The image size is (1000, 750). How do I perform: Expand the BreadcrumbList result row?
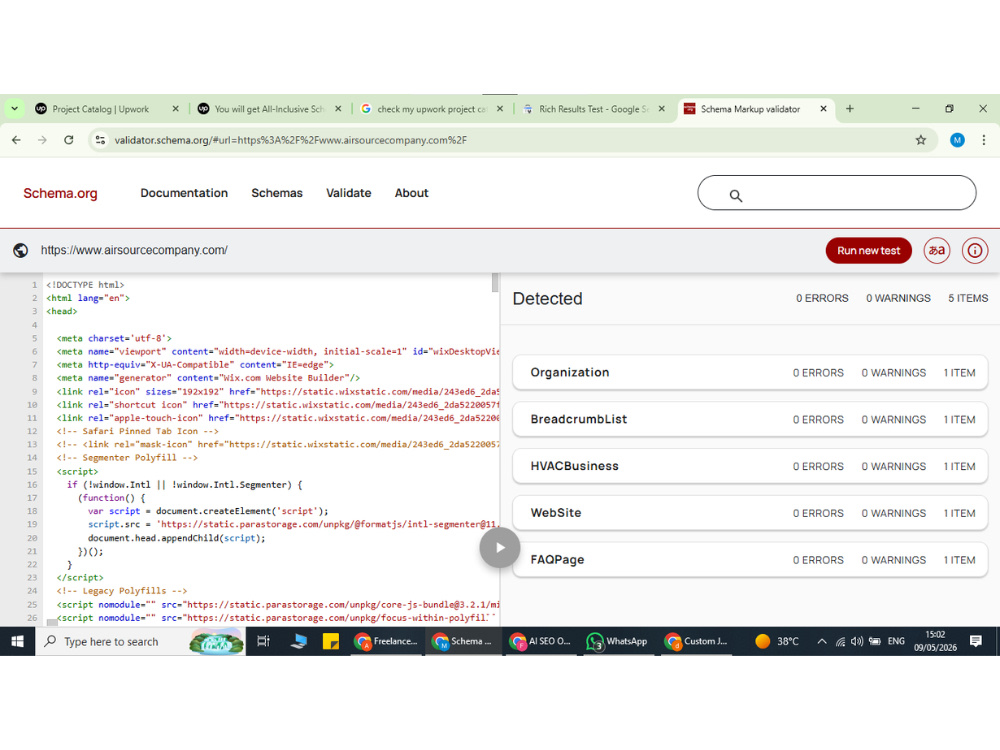(750, 420)
